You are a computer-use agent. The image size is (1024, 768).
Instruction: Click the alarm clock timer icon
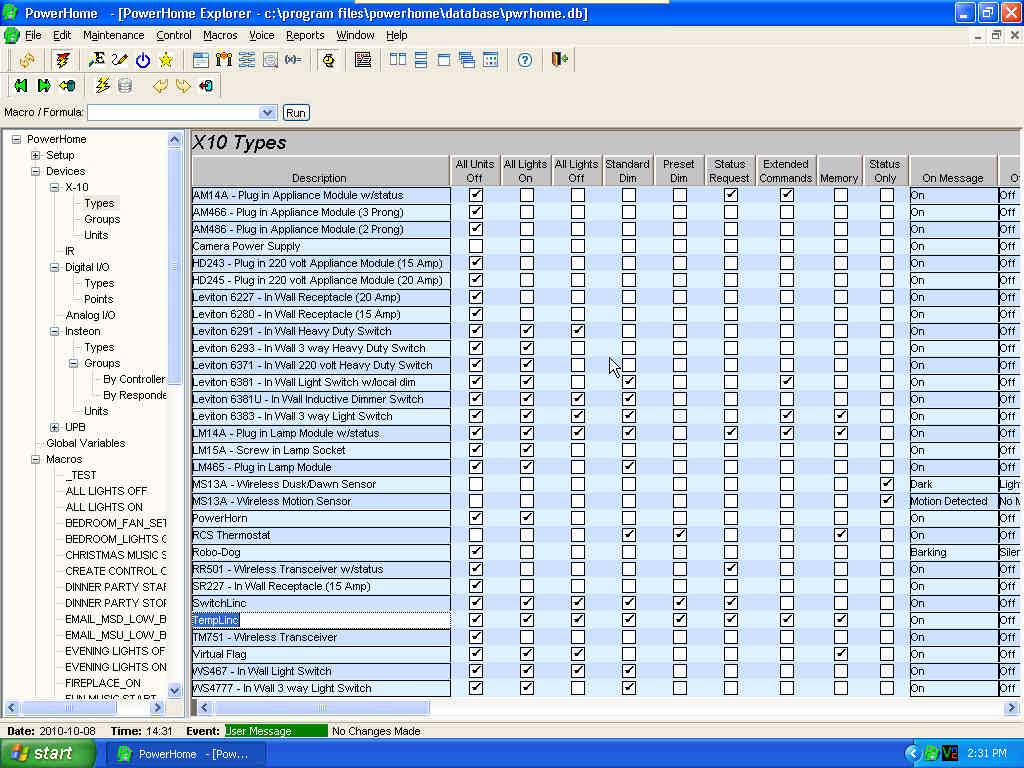point(328,60)
